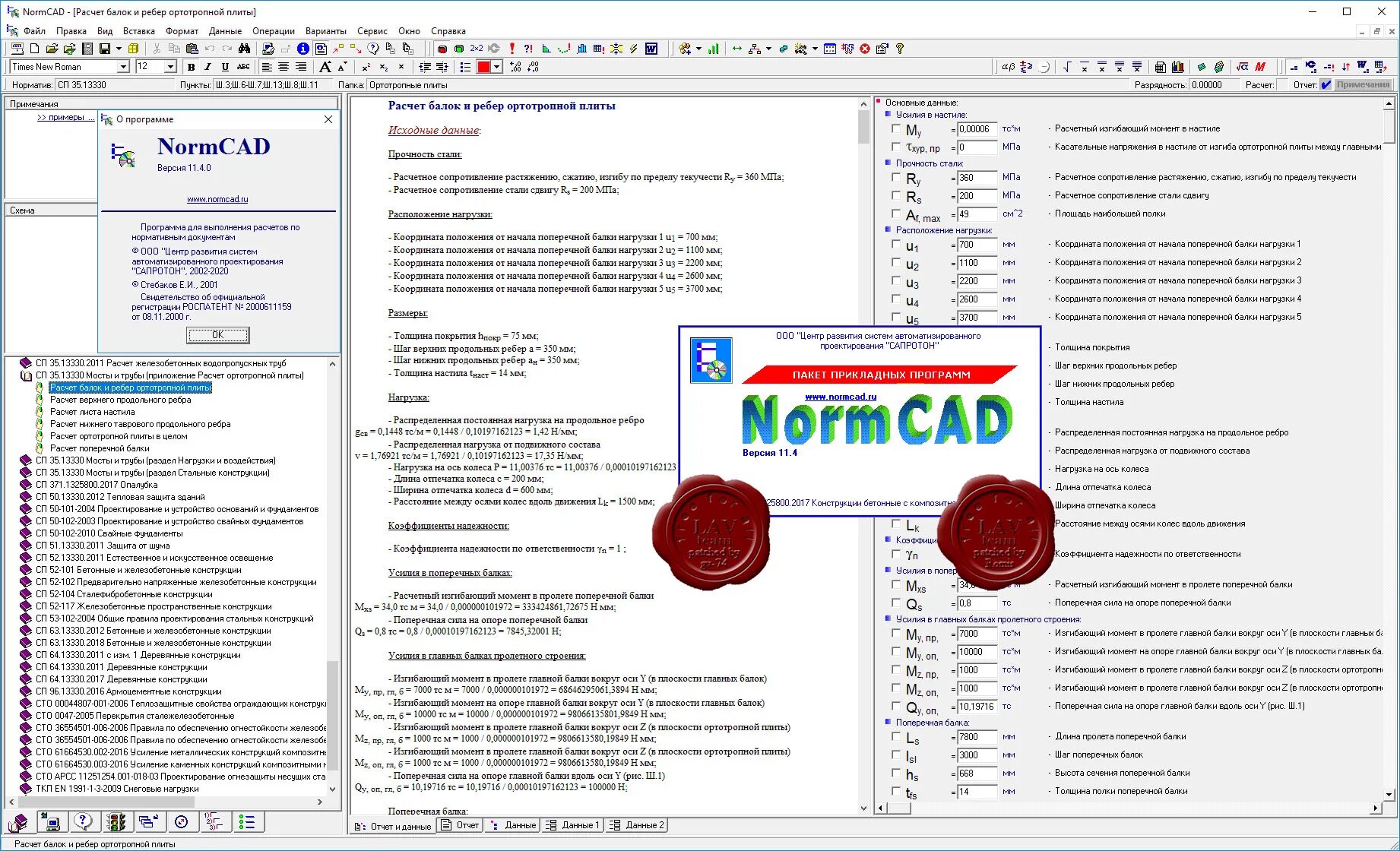Toggle italic text formatting
The image size is (1400, 851).
[207, 67]
